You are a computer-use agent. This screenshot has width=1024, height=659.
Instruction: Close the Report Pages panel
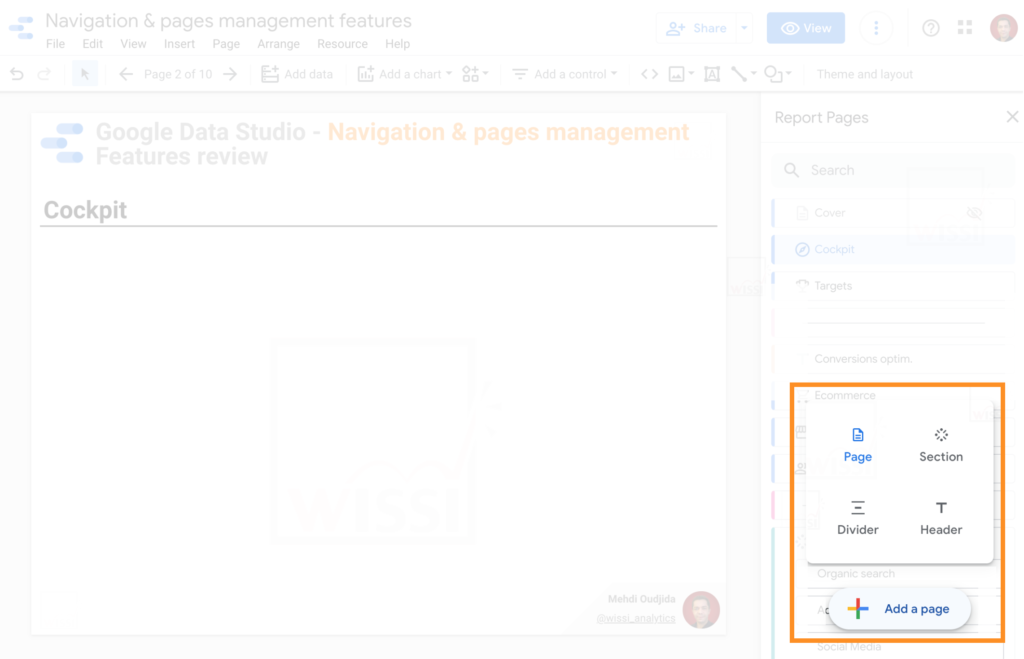pos(1012,117)
